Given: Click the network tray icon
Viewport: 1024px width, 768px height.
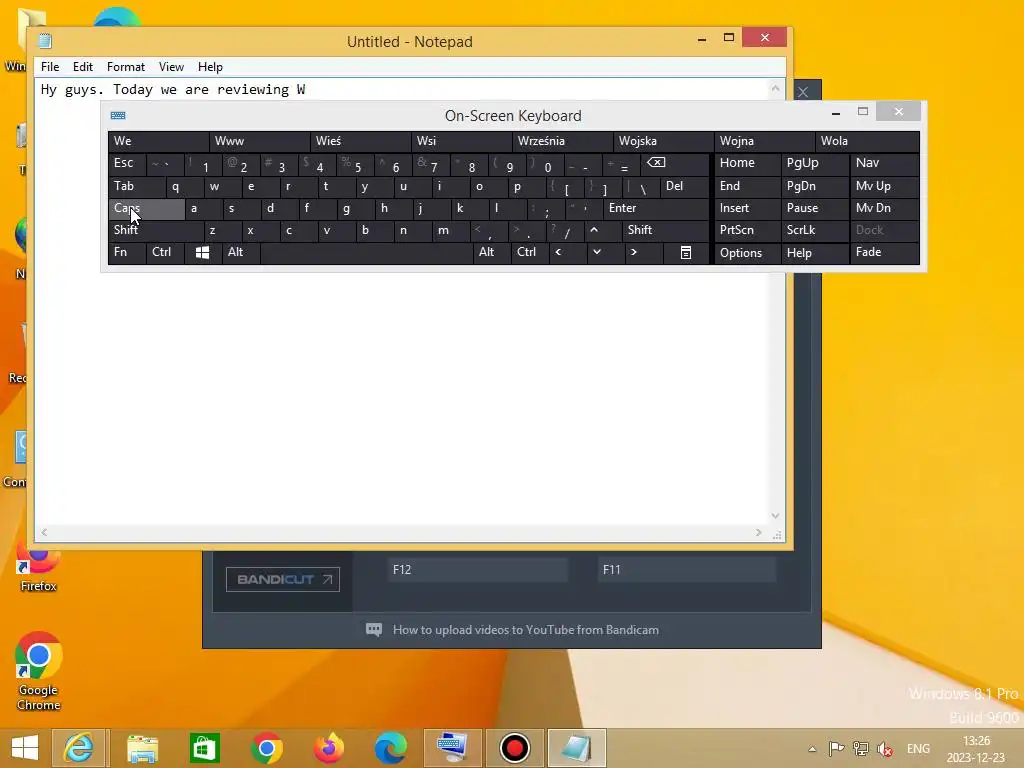Looking at the screenshot, I should 861,749.
